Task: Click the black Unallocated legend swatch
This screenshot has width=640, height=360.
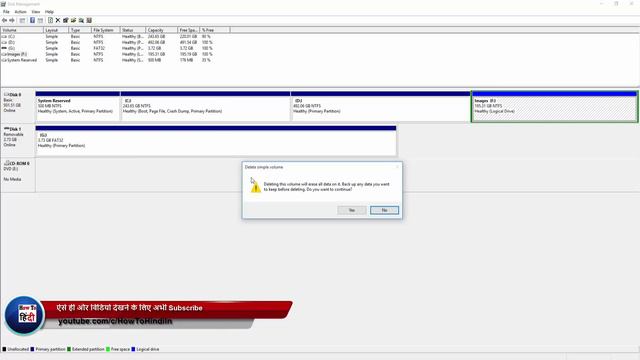Action: pyautogui.click(x=4, y=349)
